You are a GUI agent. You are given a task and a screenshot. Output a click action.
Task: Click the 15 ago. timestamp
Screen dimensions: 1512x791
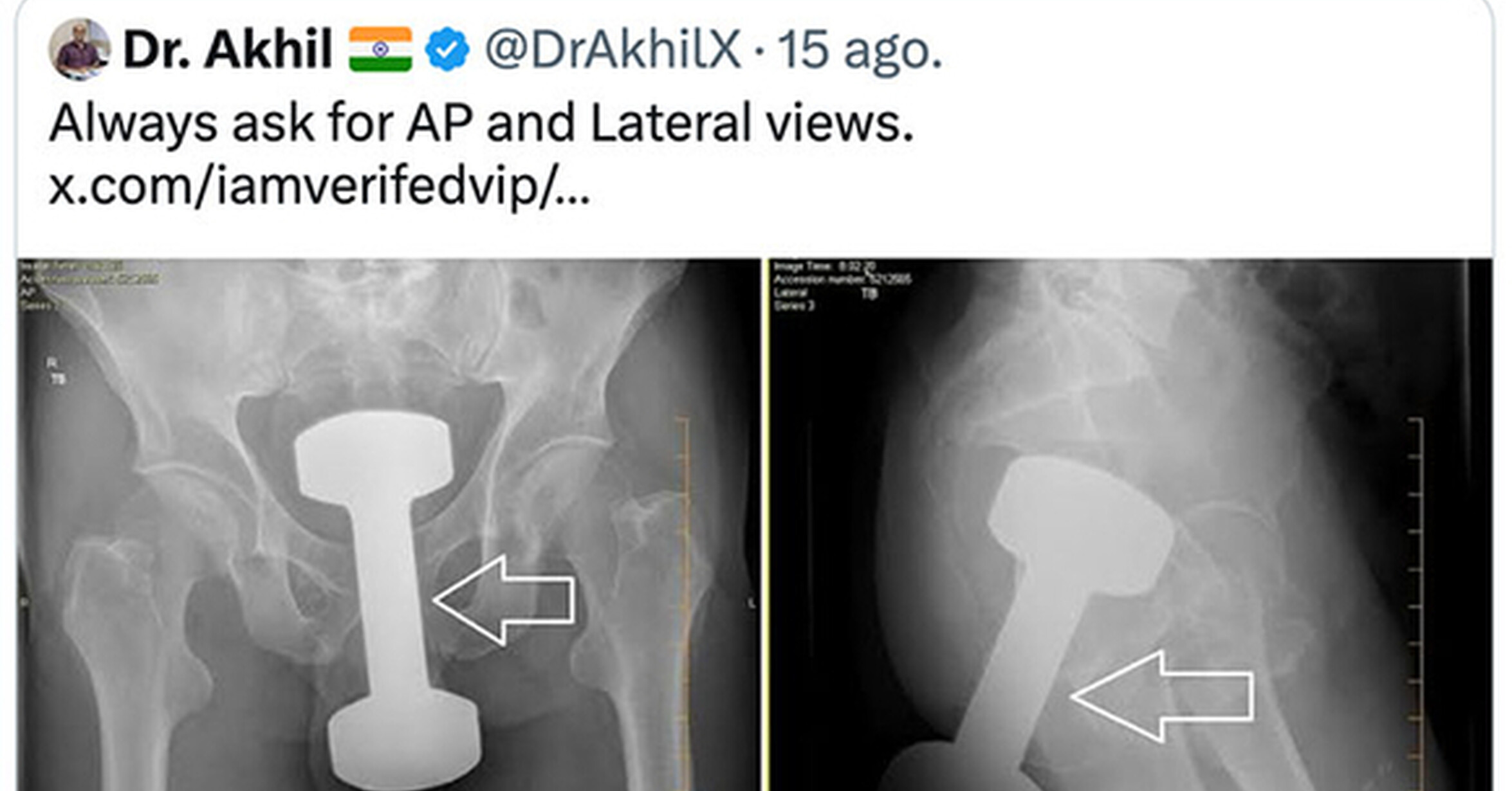pyautogui.click(x=860, y=50)
